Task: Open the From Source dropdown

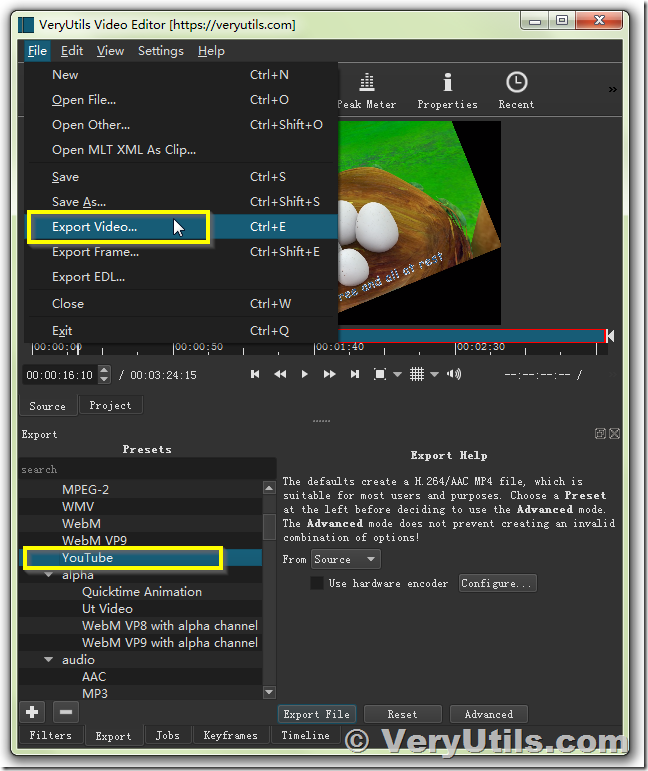Action: [x=345, y=560]
